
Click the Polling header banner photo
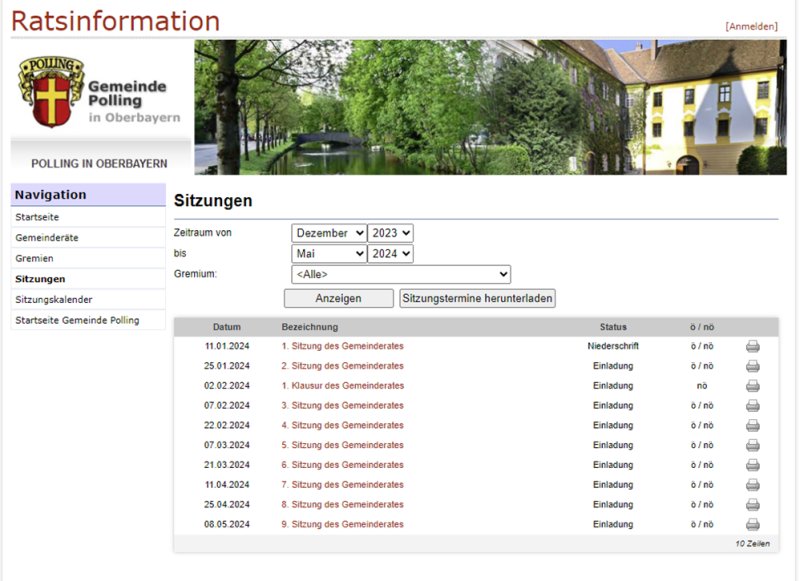[x=490, y=107]
